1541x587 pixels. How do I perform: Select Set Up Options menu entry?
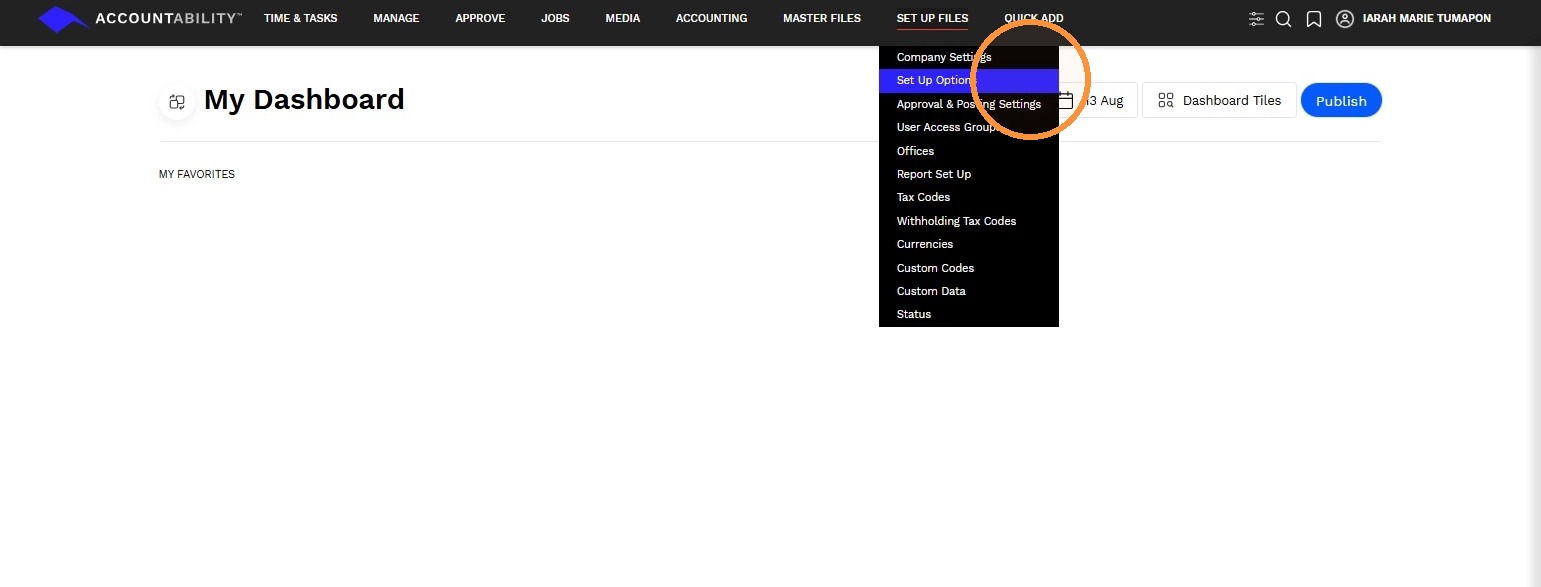click(969, 80)
